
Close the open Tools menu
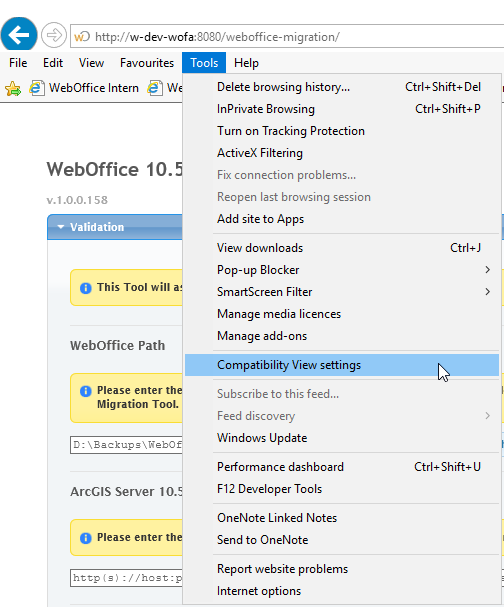[x=204, y=63]
